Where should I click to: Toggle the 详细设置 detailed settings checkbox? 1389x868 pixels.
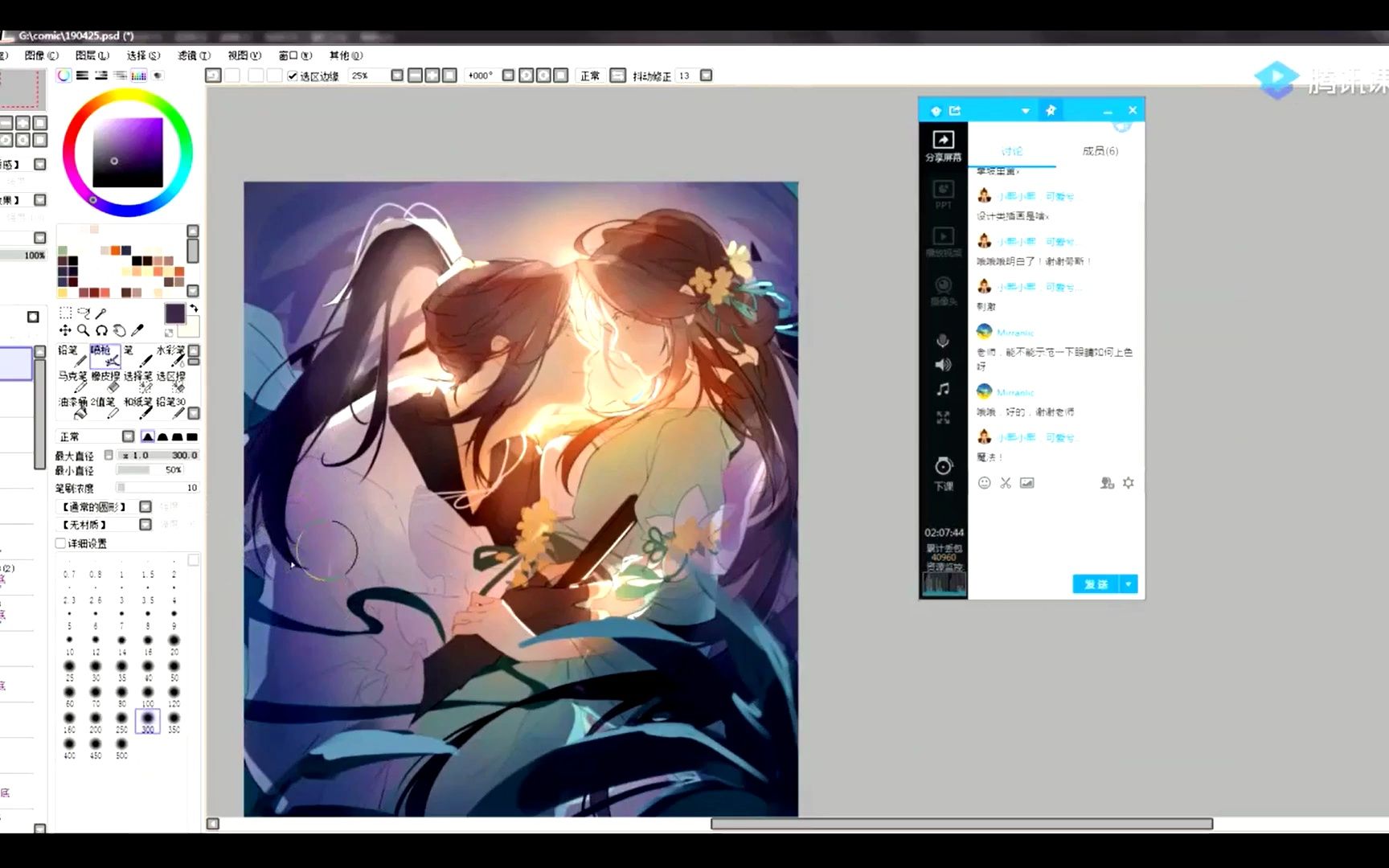[60, 543]
